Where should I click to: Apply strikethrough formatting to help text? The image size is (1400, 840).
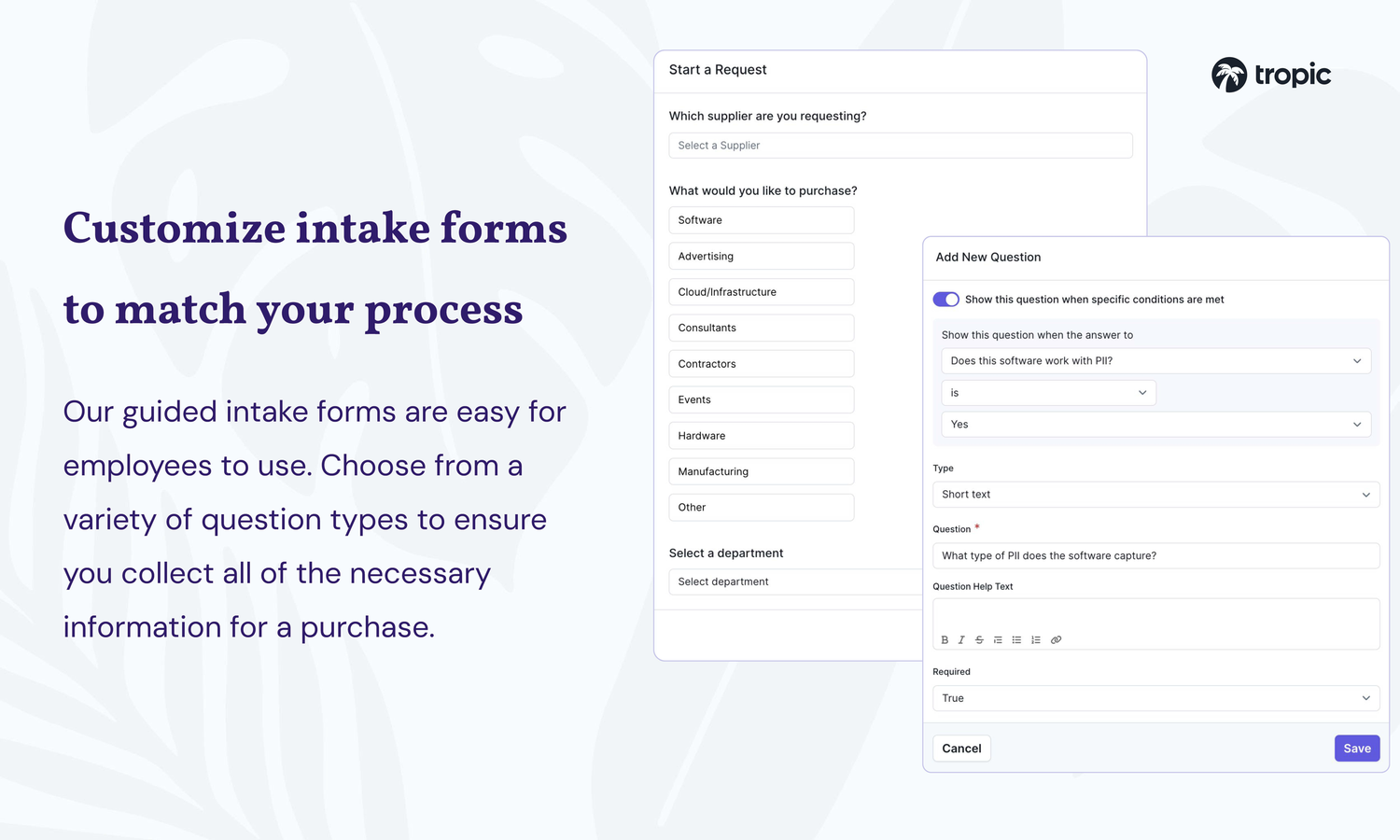979,639
